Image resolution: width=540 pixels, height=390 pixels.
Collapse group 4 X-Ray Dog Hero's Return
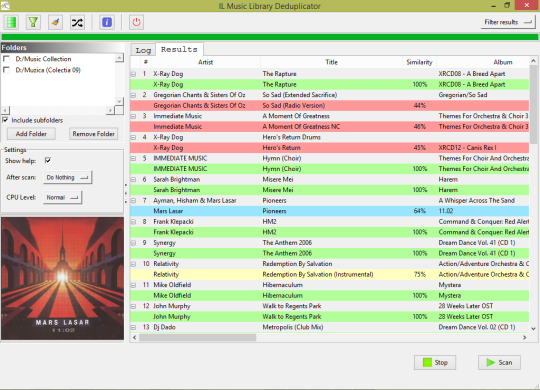134,137
